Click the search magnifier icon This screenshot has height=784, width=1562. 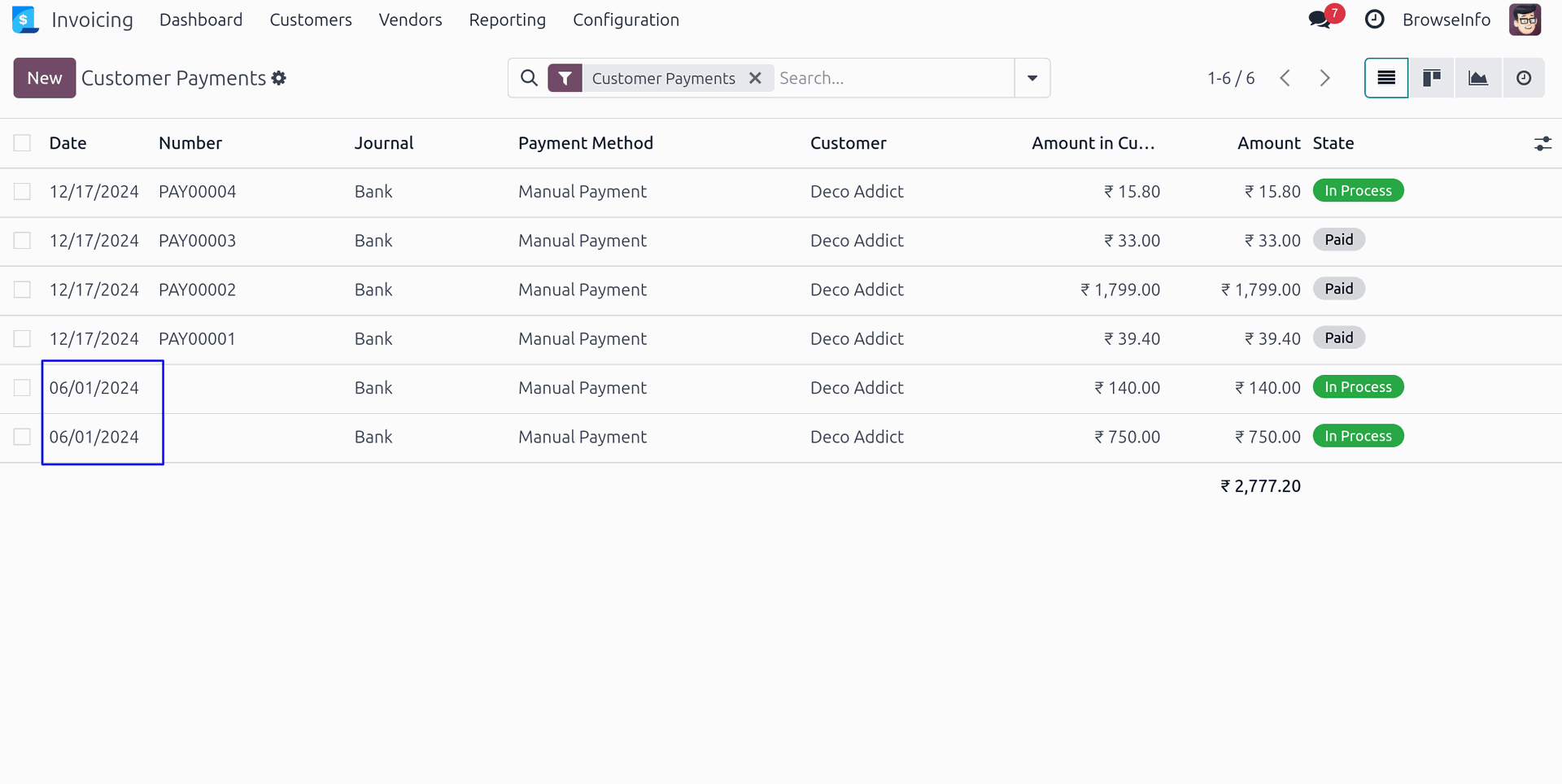point(529,78)
